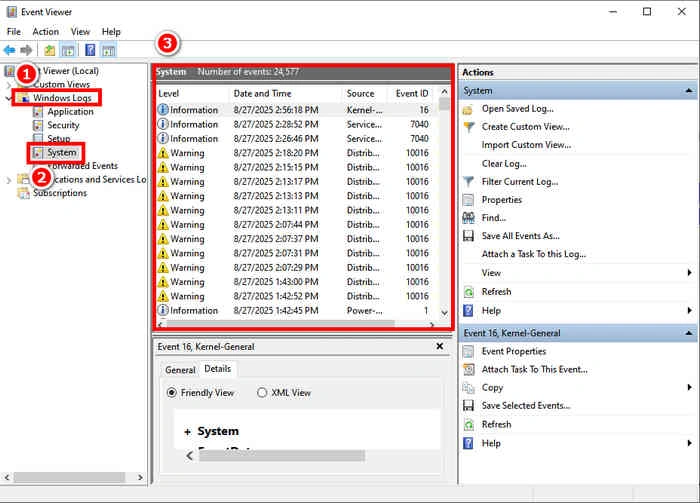Select the System log in tree
Screen dimensions: 700x503
62,153
